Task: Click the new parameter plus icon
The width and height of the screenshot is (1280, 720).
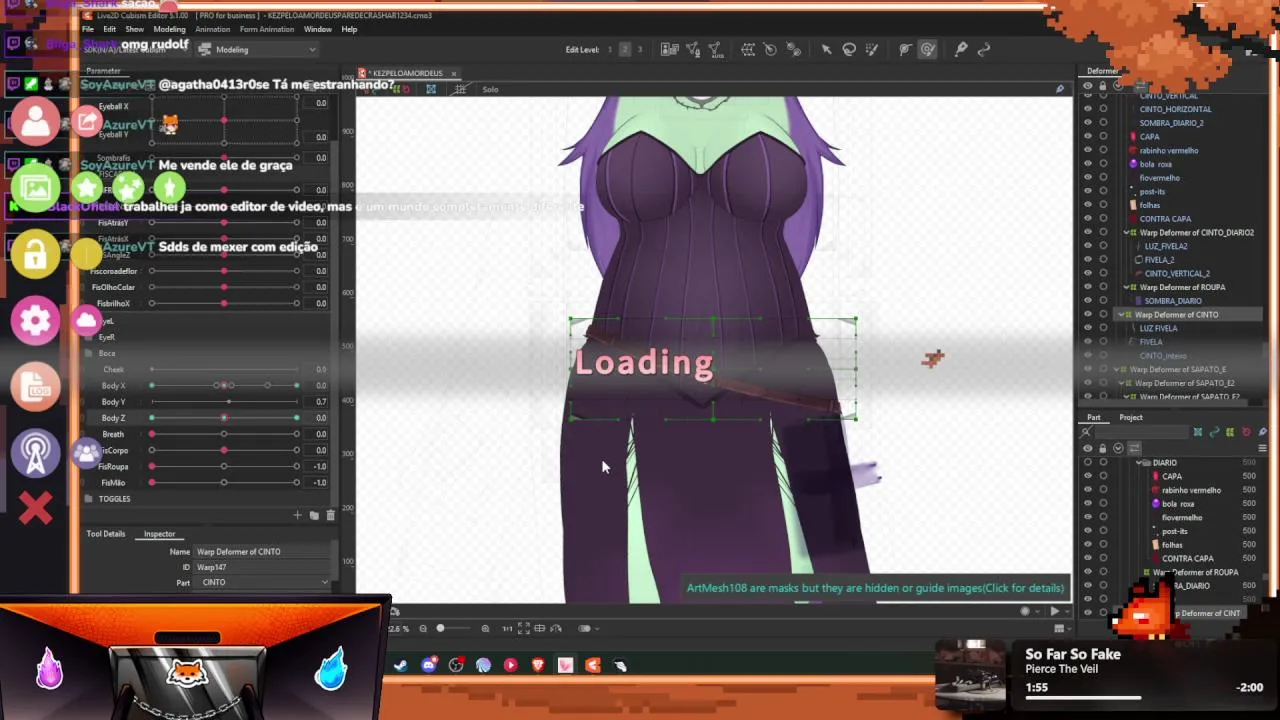Action: (x=297, y=515)
